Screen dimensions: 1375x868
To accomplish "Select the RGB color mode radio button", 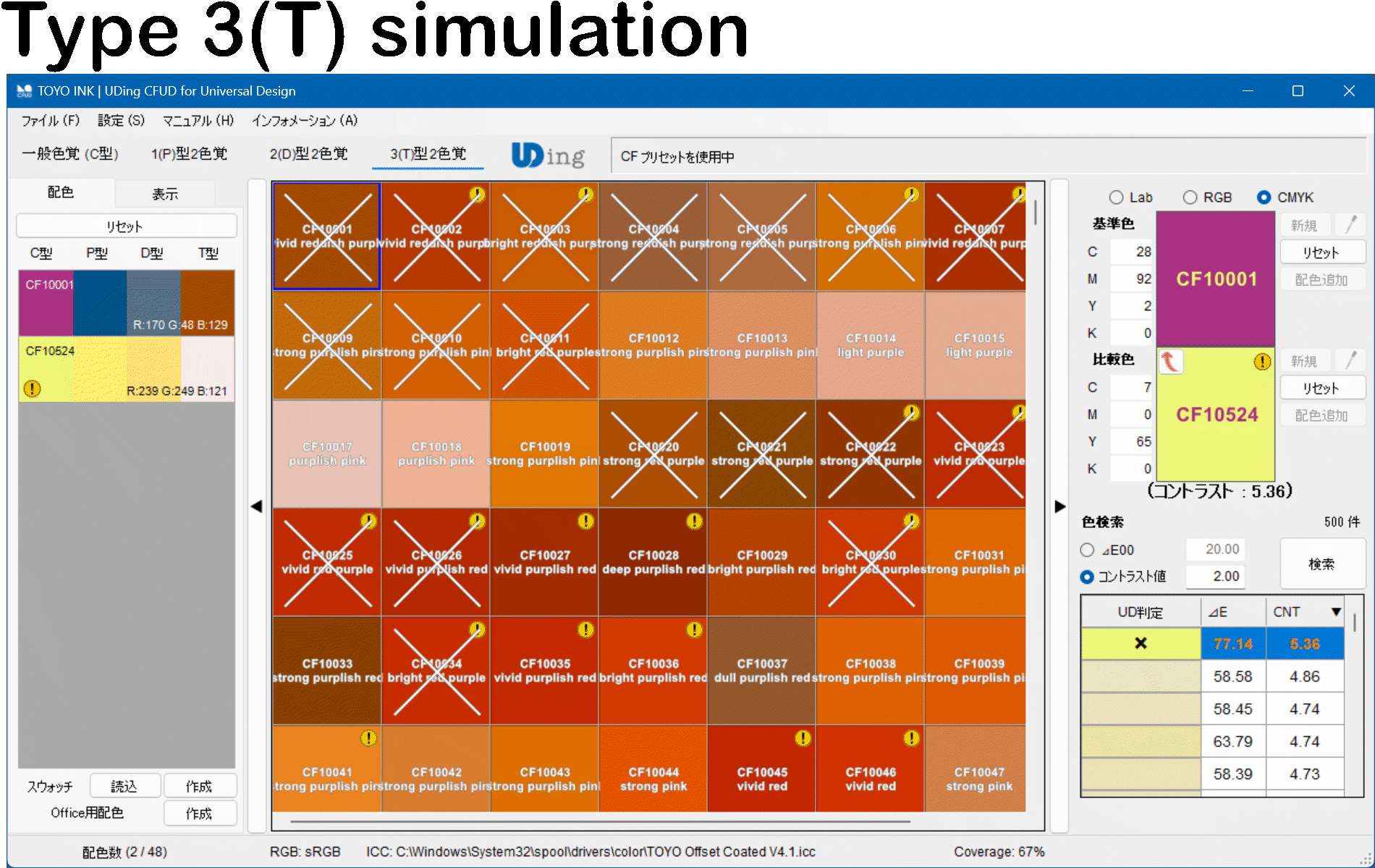I will pyautogui.click(x=1190, y=197).
